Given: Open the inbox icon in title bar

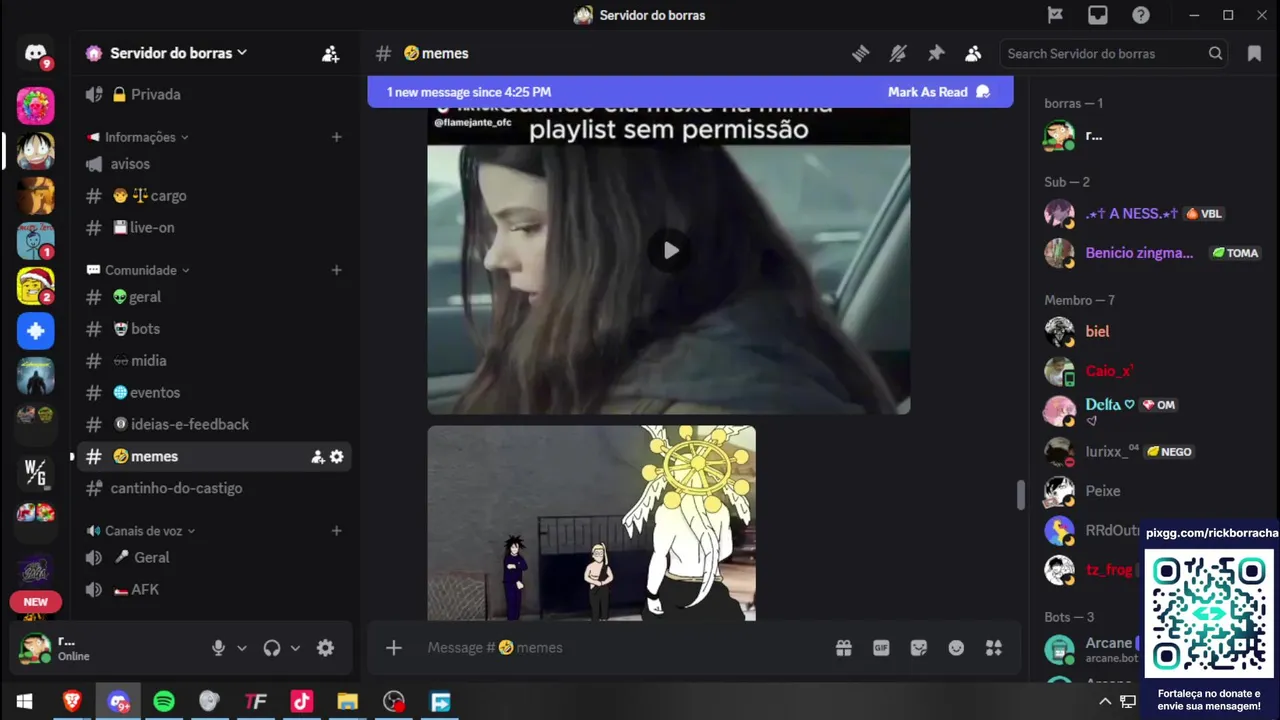Looking at the screenshot, I should pyautogui.click(x=1098, y=15).
